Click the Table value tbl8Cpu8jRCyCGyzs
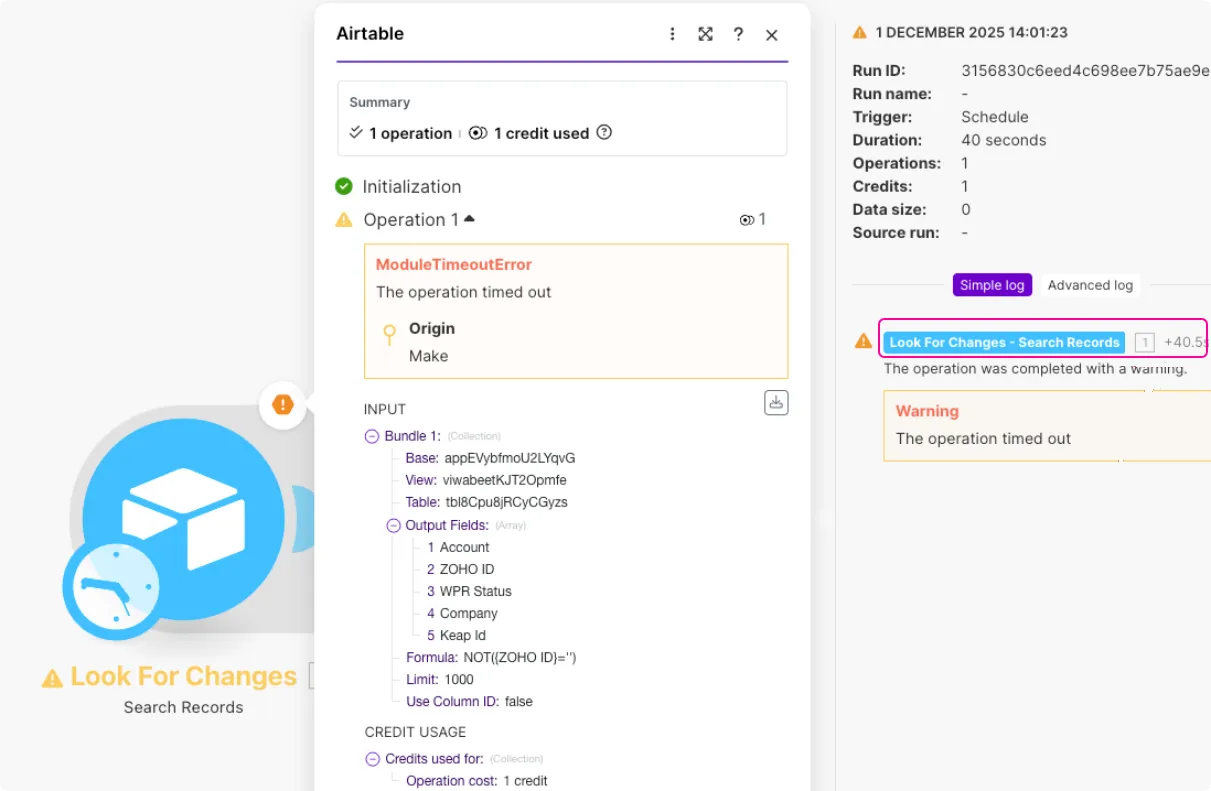The image size is (1211, 791). pos(507,502)
